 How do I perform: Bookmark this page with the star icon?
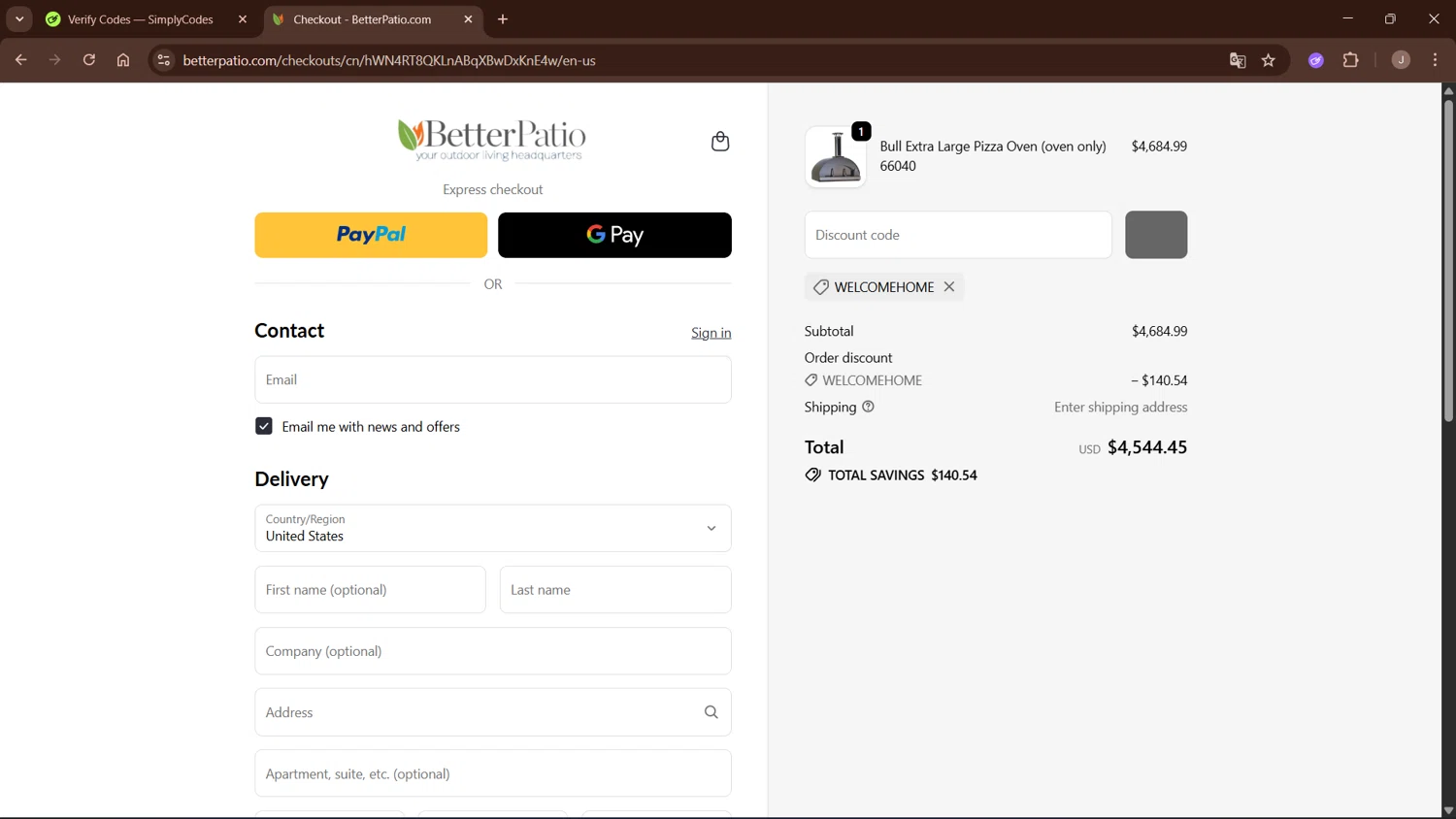[1269, 60]
